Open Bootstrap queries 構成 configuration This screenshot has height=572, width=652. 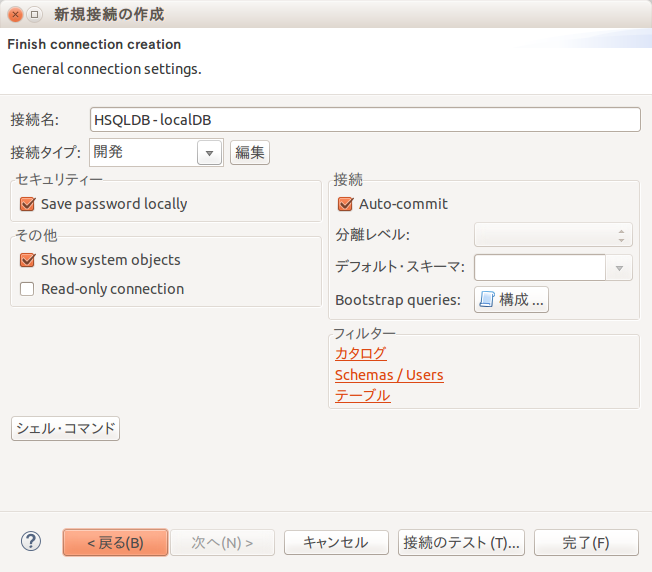511,299
